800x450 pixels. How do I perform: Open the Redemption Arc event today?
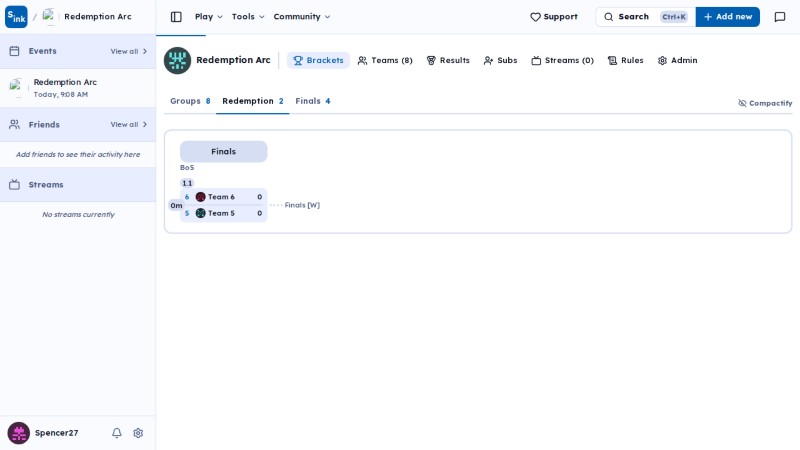(78, 88)
